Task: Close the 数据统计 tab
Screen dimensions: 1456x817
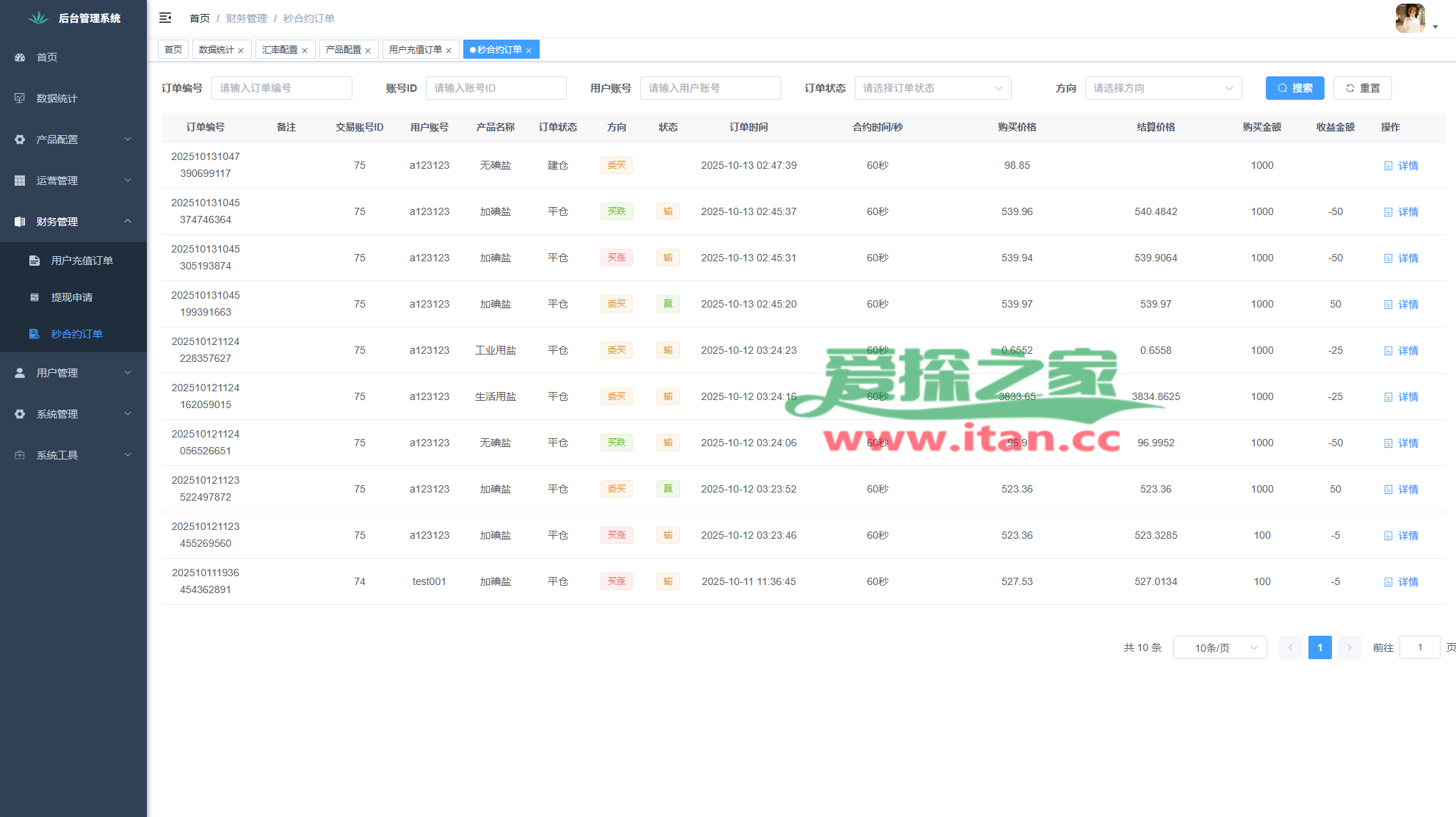Action: [x=241, y=51]
